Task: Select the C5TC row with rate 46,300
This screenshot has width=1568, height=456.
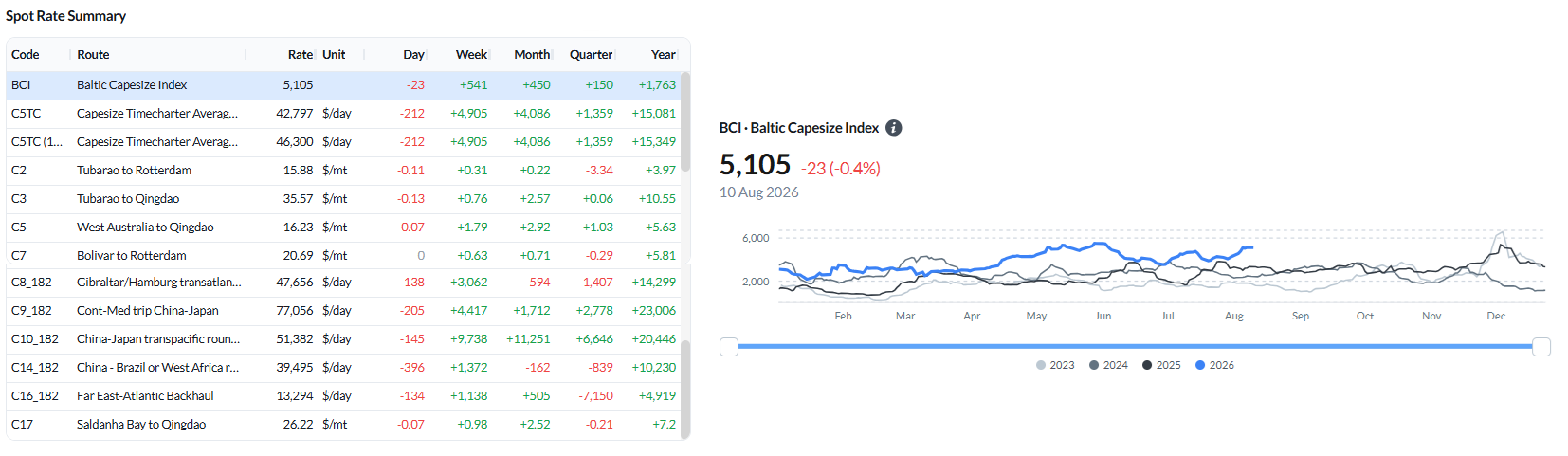Action: pos(343,142)
